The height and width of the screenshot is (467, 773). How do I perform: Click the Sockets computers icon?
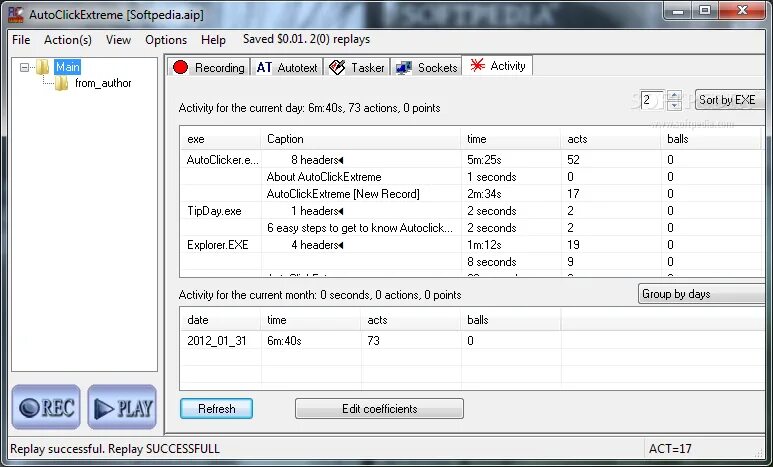404,68
